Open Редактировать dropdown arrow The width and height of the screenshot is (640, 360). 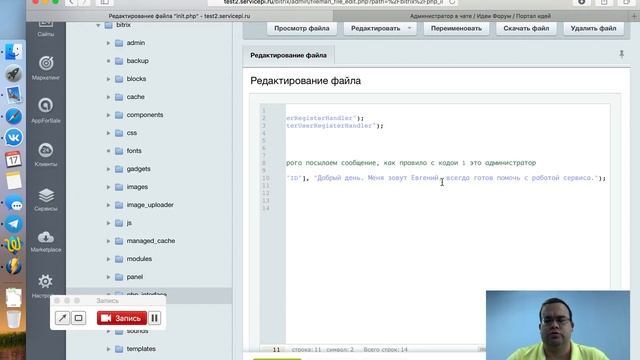pyautogui.click(x=409, y=28)
